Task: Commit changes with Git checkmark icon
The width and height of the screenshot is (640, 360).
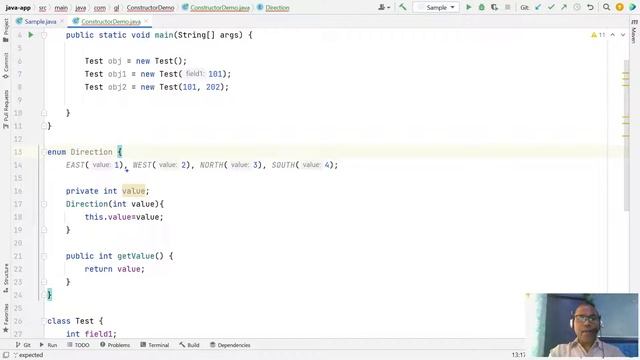Action: (551, 7)
